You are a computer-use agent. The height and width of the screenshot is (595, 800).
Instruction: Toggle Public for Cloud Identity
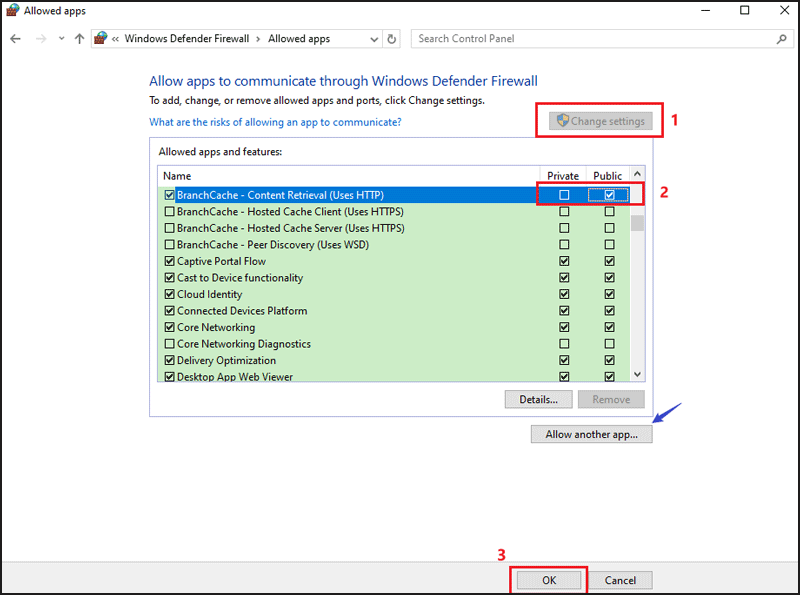[609, 294]
